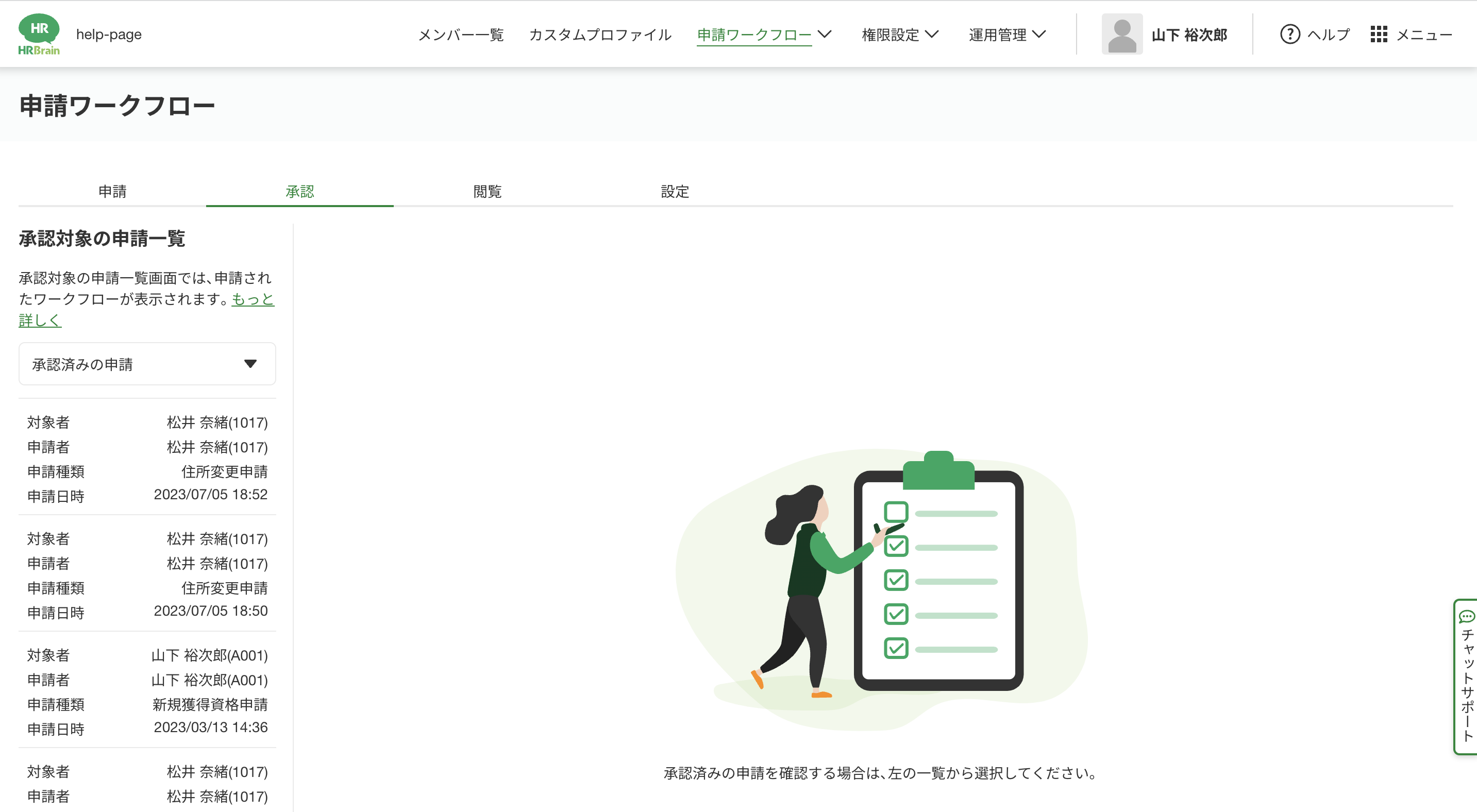The image size is (1477, 812).
Task: Select application dated 2023/03/13 14:36
Action: (147, 690)
